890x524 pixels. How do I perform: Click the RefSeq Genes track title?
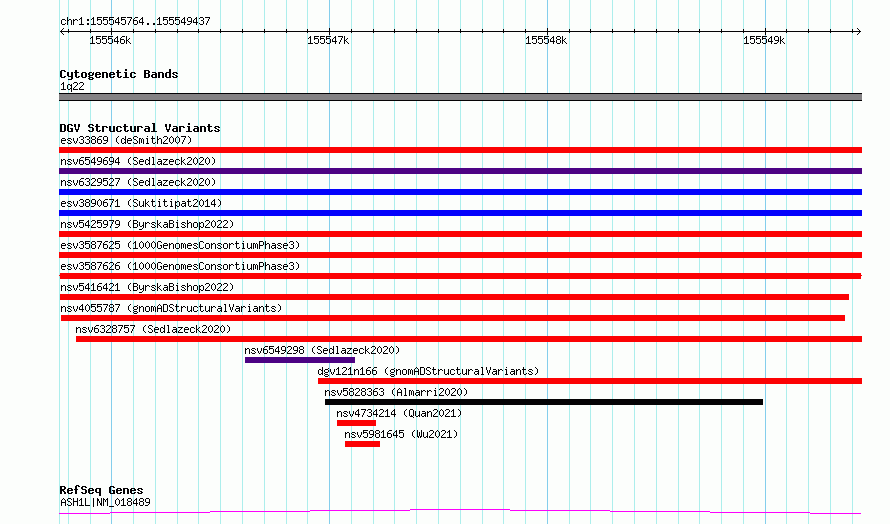[x=101, y=490]
